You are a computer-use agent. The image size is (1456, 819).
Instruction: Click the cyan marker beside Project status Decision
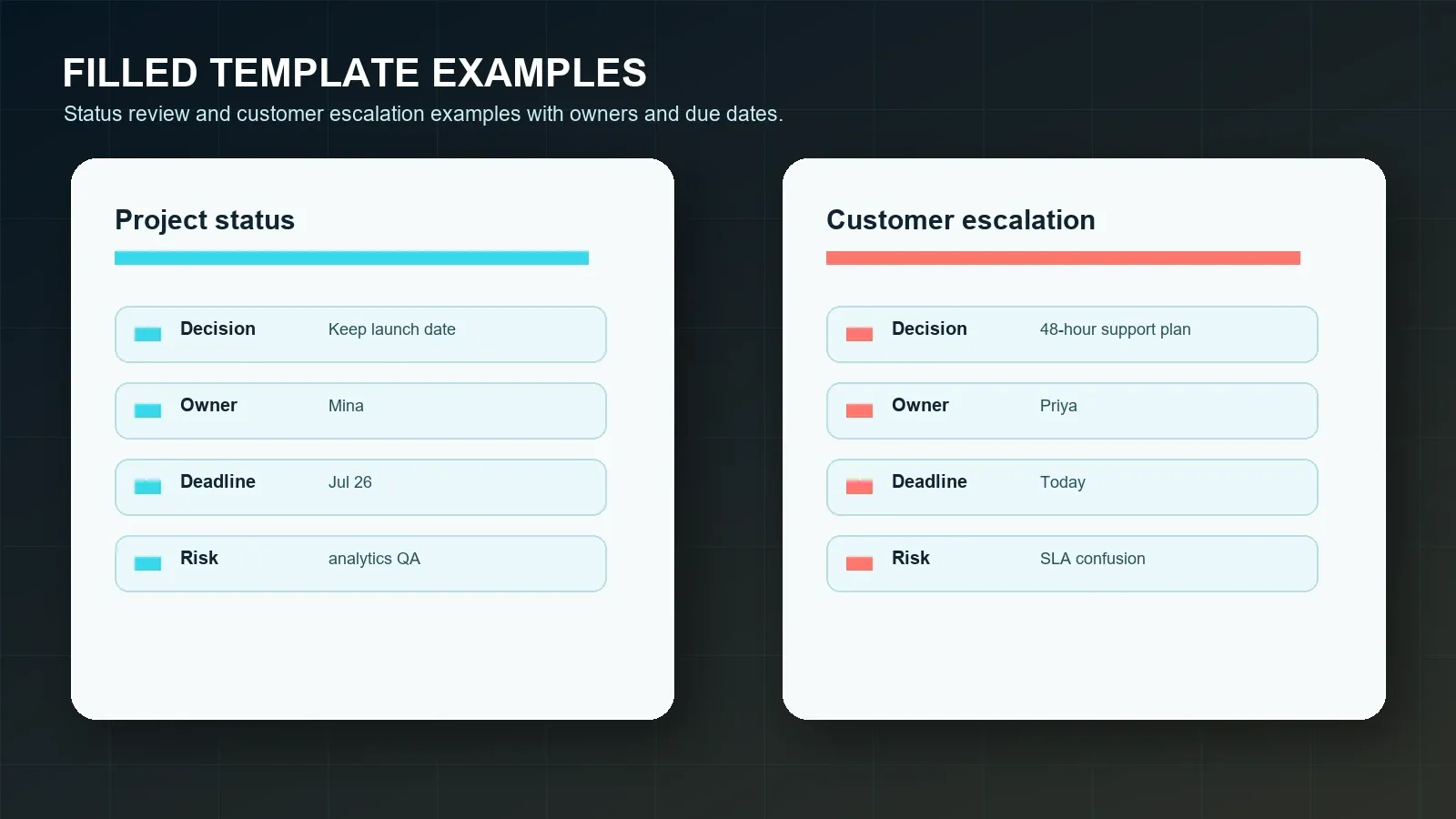coord(147,334)
